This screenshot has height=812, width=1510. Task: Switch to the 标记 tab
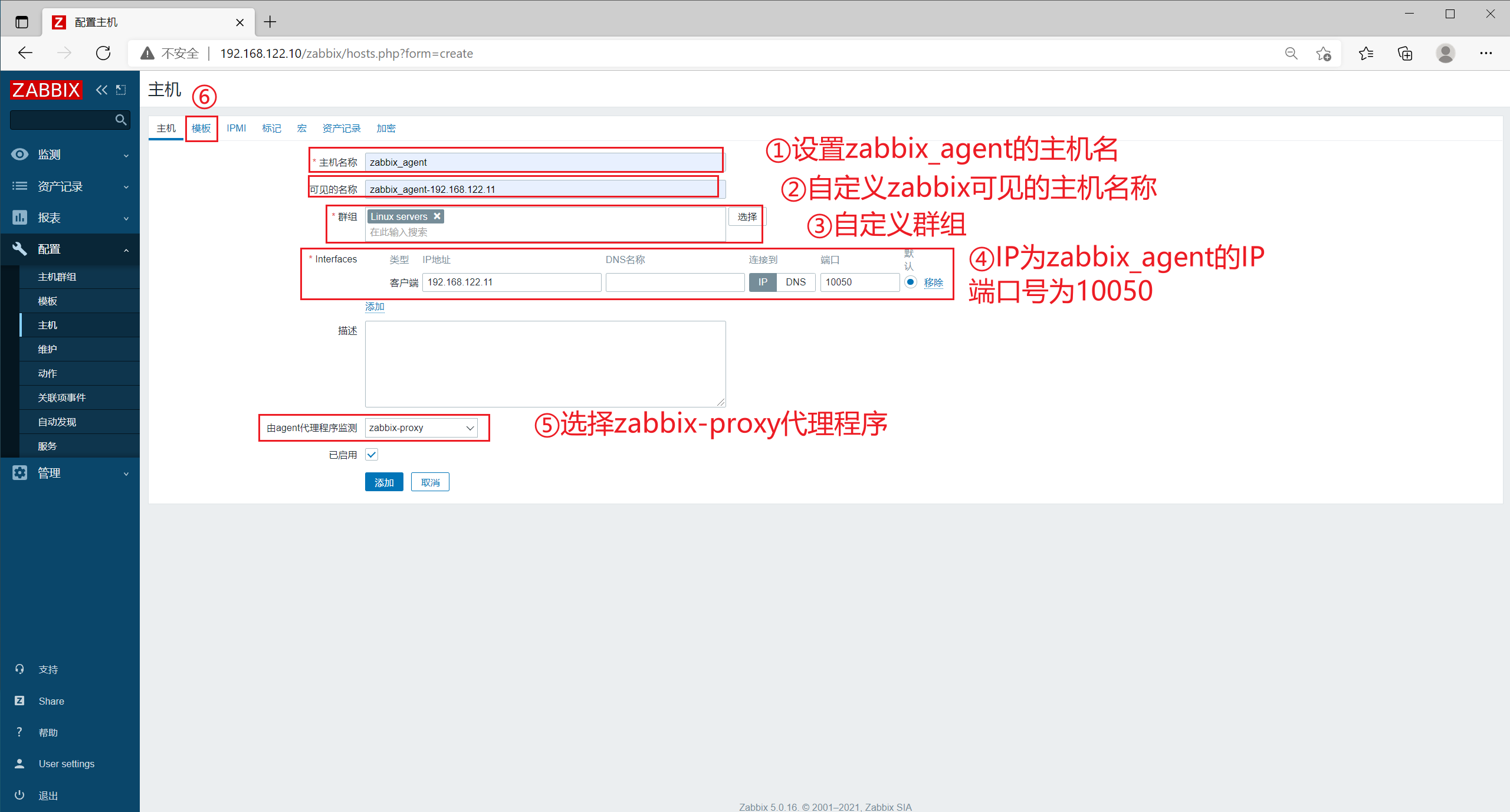coord(271,129)
